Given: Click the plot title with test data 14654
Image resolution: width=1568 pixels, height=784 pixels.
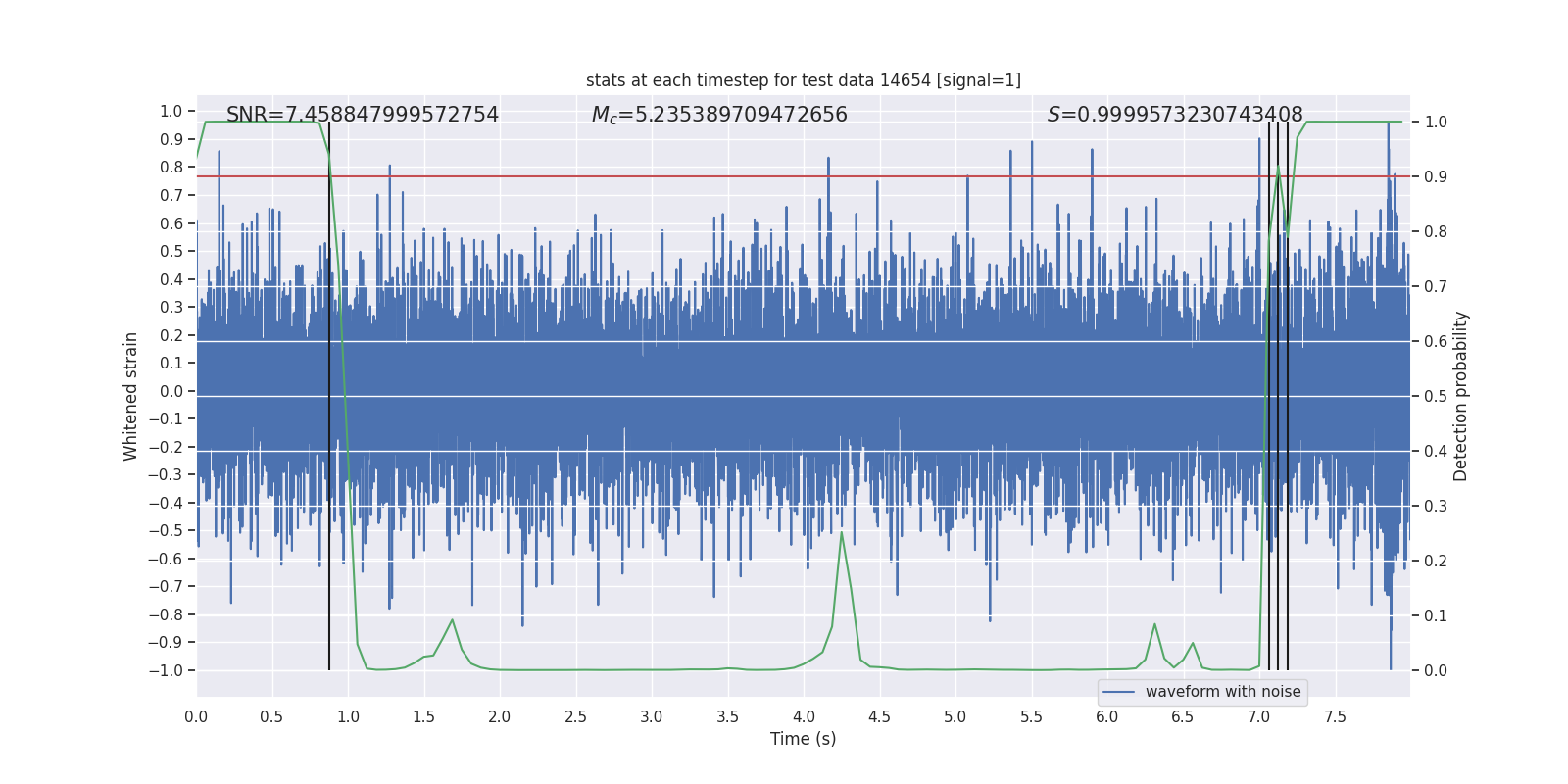Looking at the screenshot, I should point(803,80).
